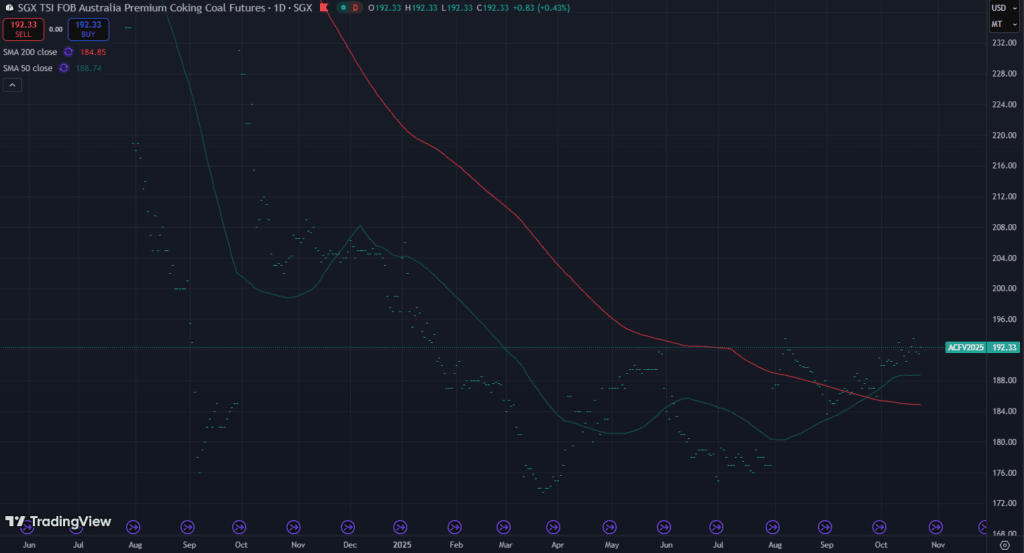
Task: Click the roll marker icon under Oct 2025
Action: coord(880,527)
